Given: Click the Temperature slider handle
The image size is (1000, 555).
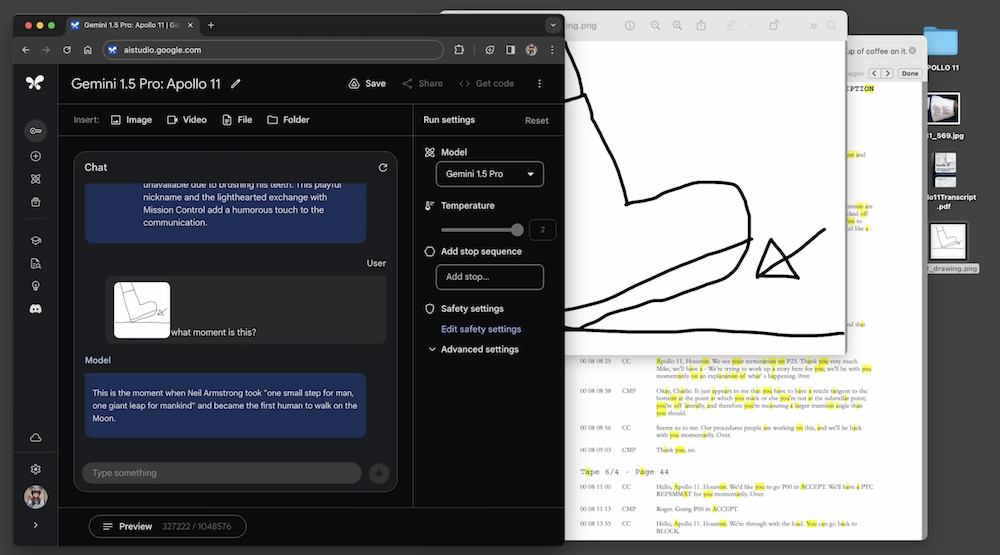Looking at the screenshot, I should coord(517,230).
